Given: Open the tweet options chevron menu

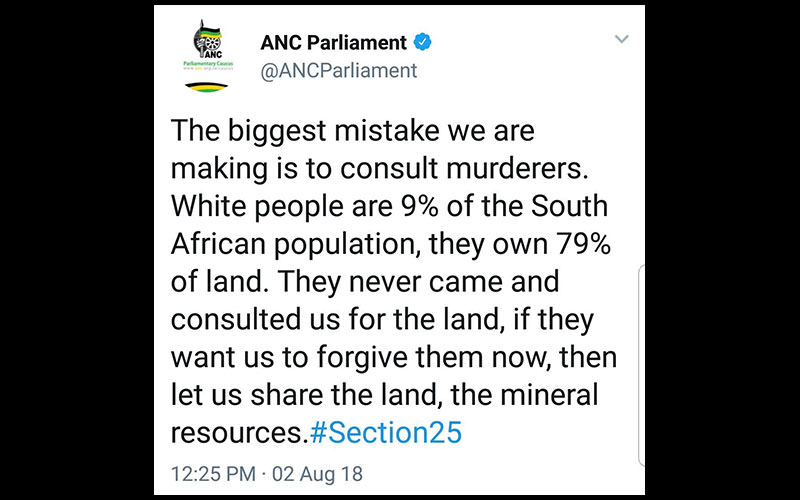Looking at the screenshot, I should [622, 40].
